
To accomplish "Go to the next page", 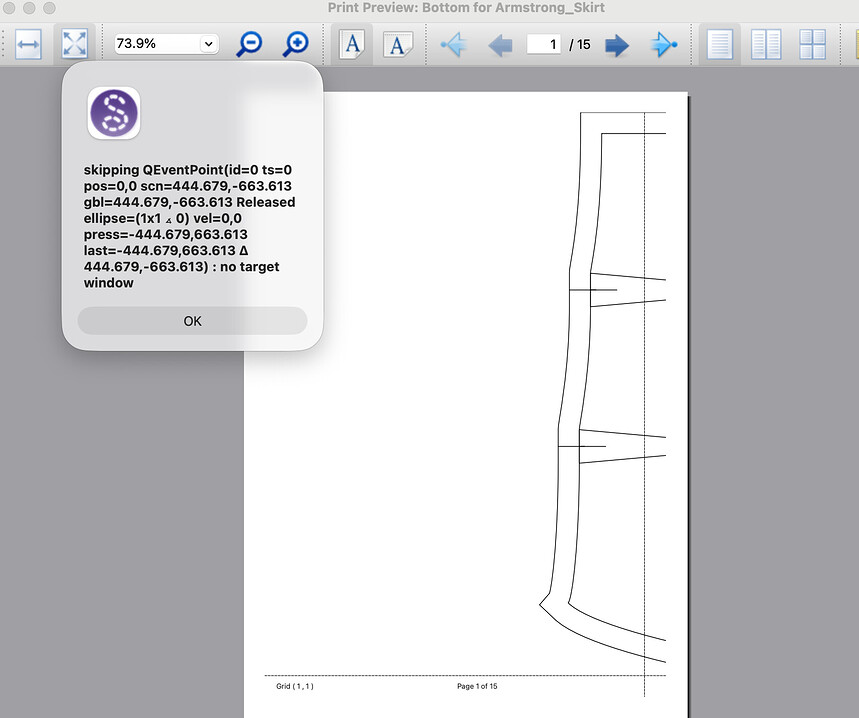I will tap(617, 45).
